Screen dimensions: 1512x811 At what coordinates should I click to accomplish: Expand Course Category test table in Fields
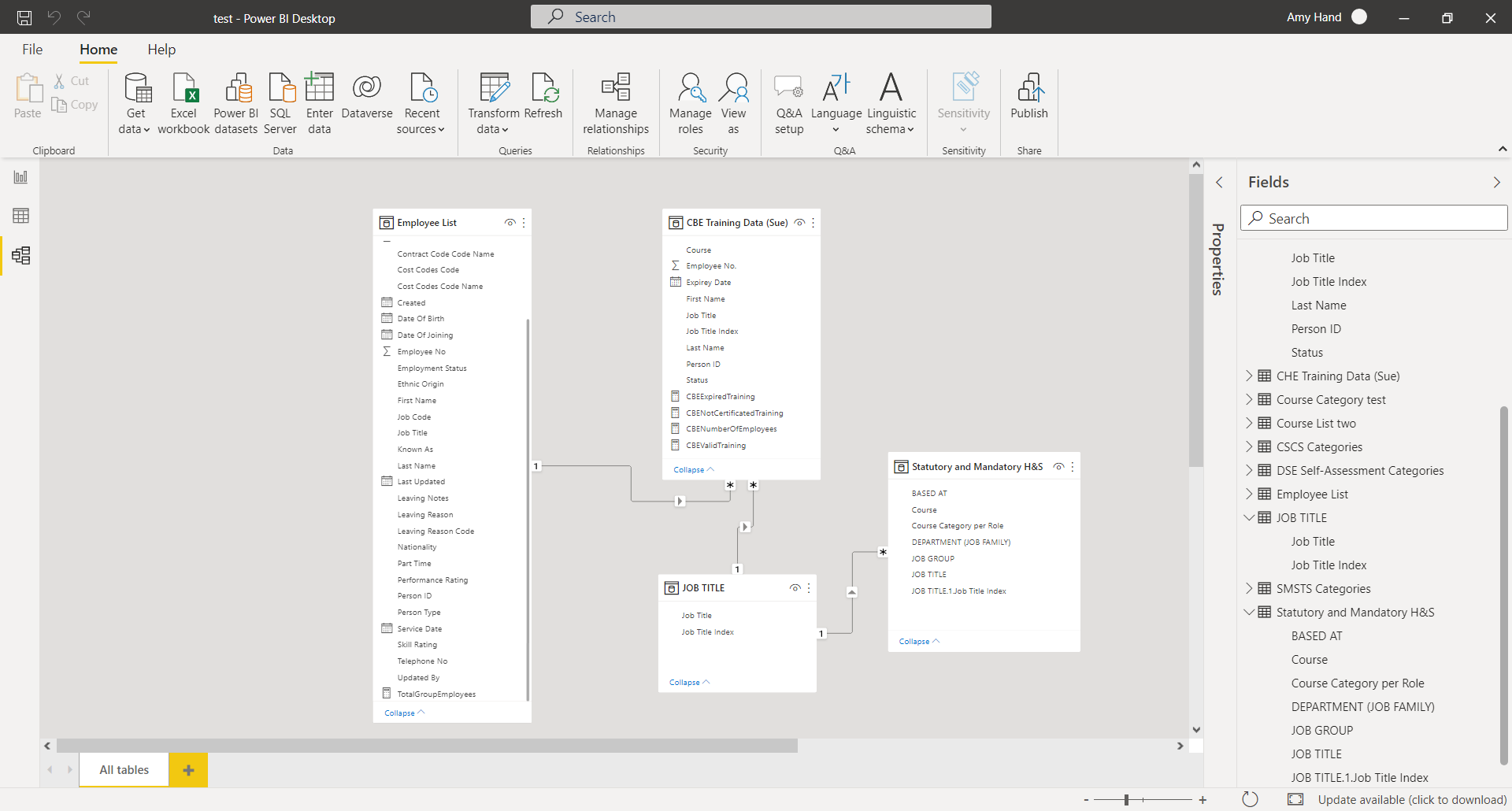[1249, 400]
